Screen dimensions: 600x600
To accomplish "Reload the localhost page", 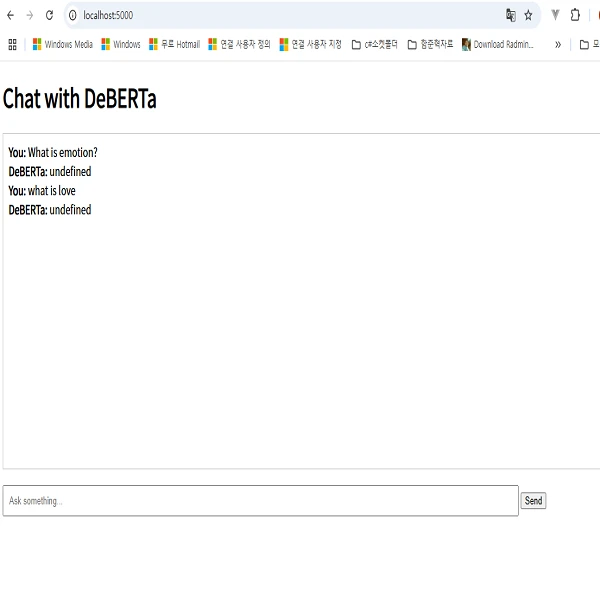I will click(x=49, y=15).
